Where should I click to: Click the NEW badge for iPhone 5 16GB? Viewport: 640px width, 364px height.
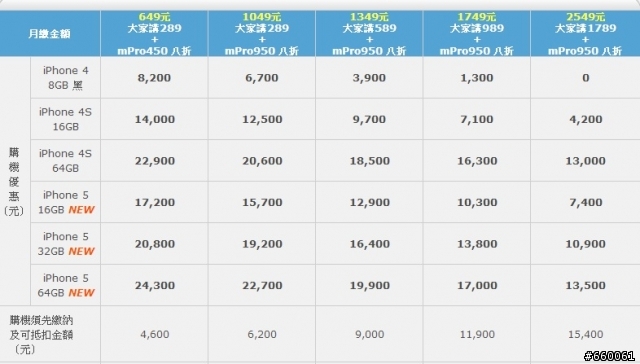click(81, 210)
